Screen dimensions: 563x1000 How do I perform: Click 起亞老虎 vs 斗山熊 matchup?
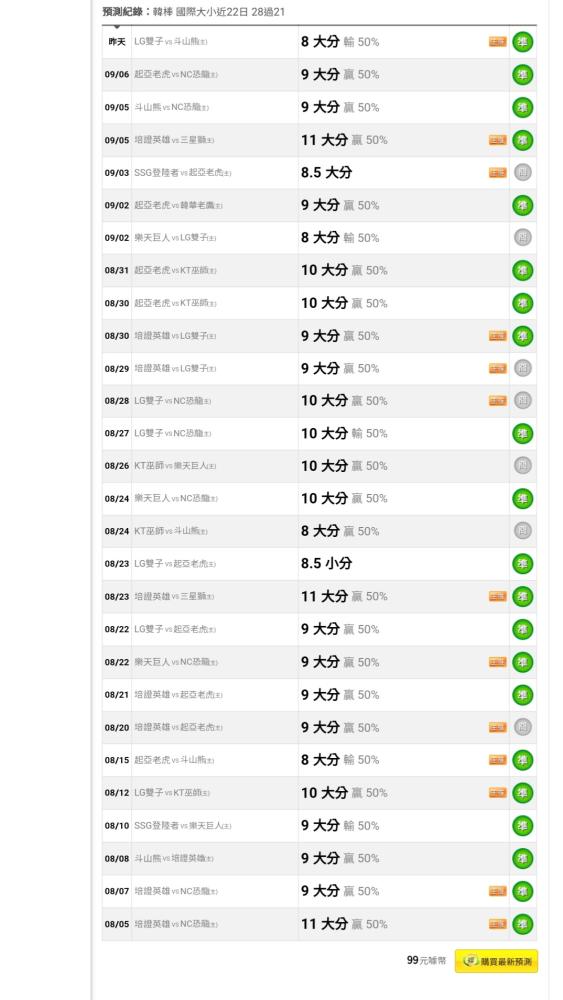point(173,760)
